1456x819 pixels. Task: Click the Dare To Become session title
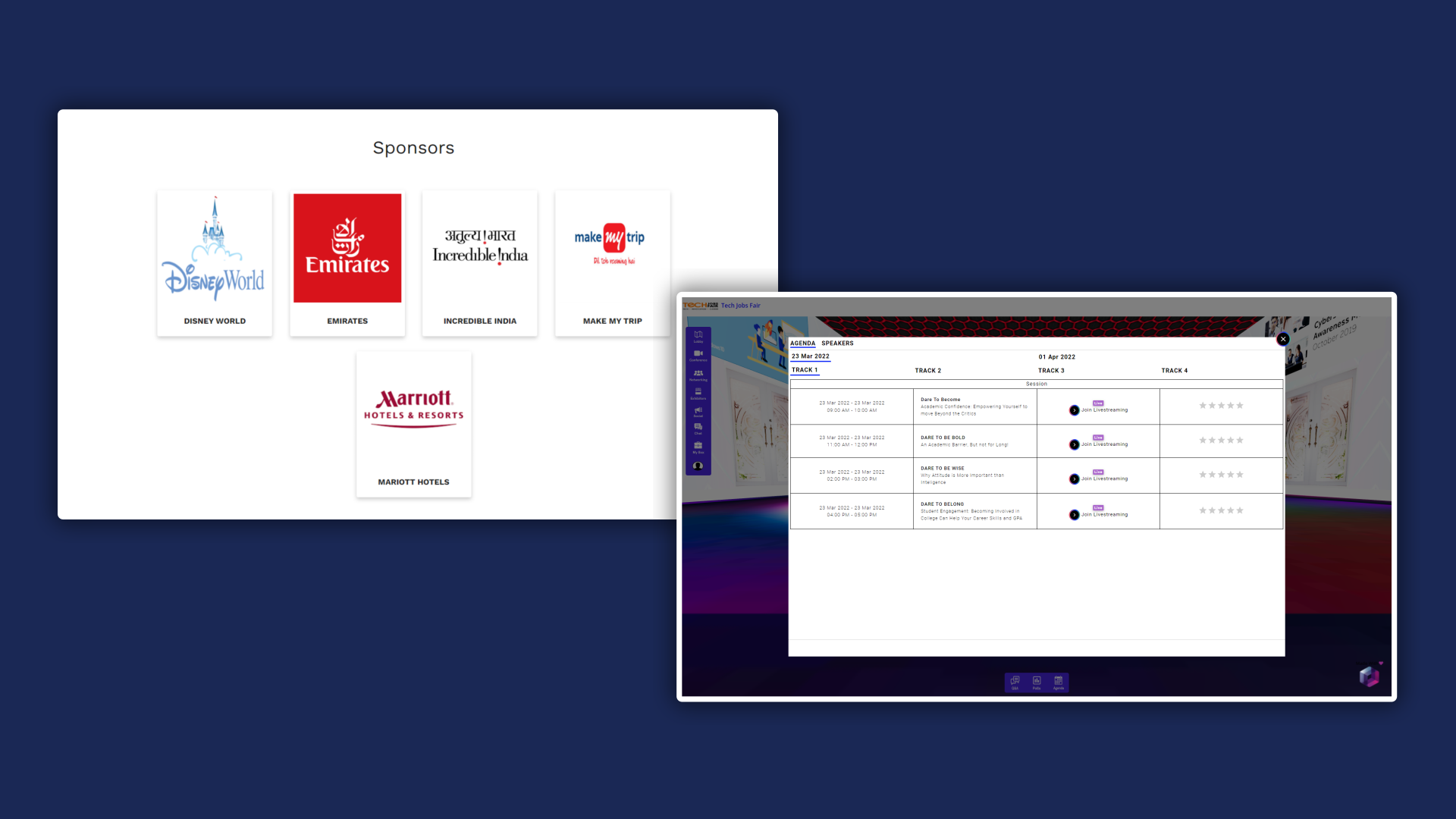[940, 400]
